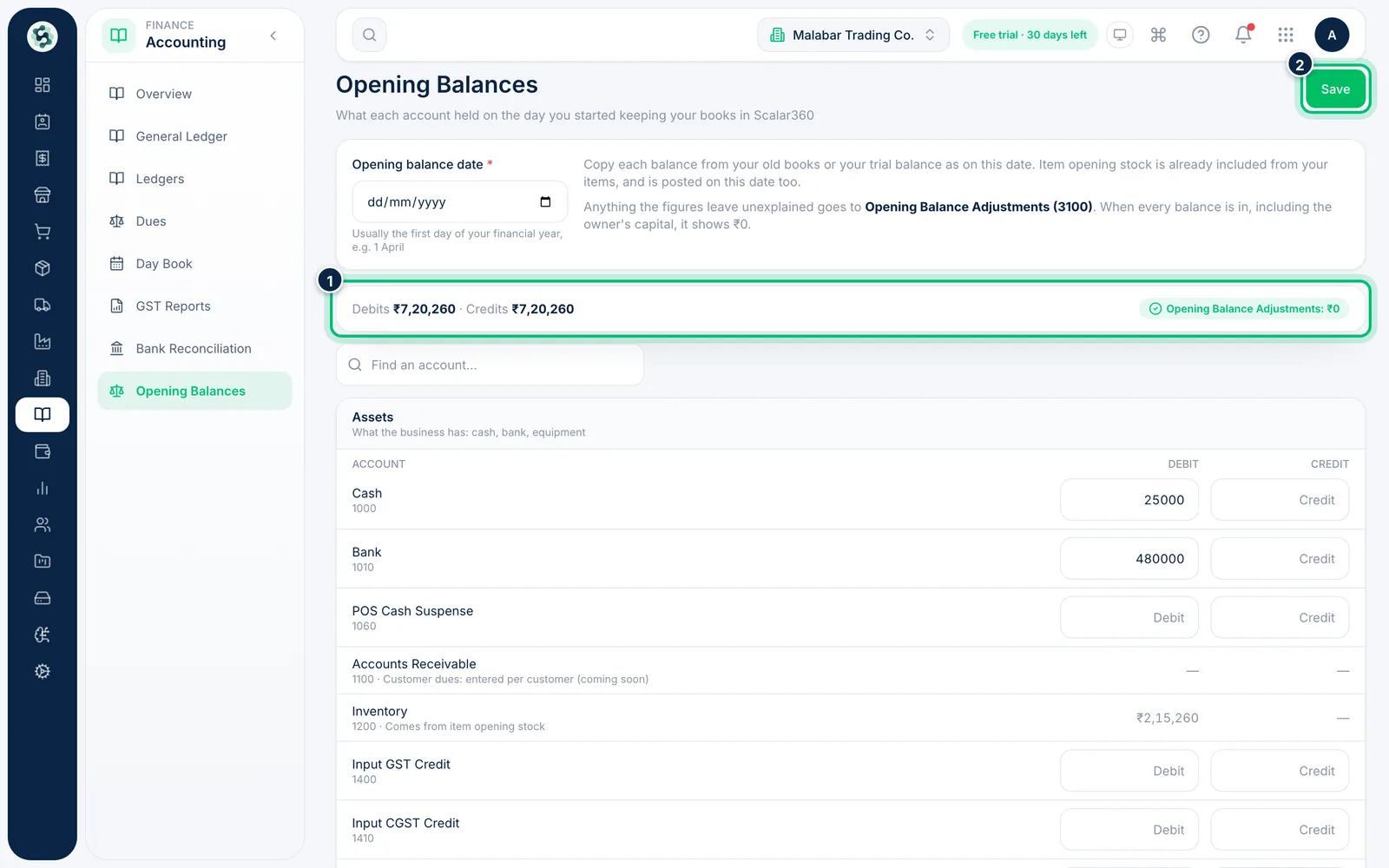Screen dimensions: 1389x868
Task: Open the command shortcut icon in header
Action: coord(1158,35)
